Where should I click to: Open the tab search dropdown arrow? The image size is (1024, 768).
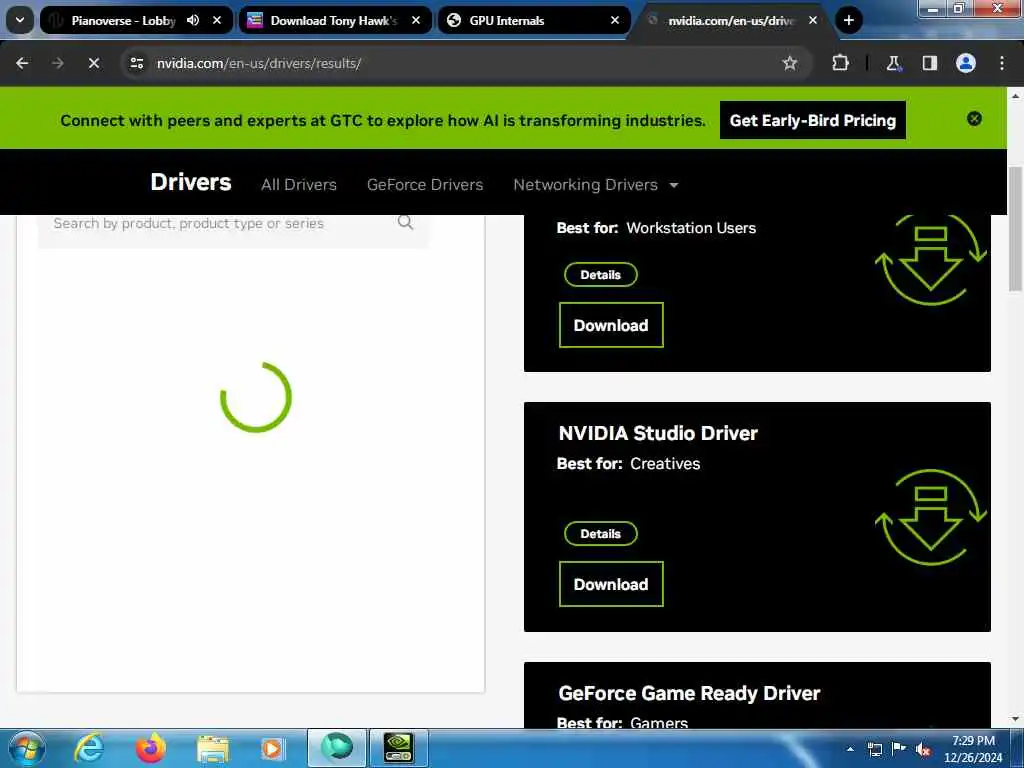[x=20, y=20]
